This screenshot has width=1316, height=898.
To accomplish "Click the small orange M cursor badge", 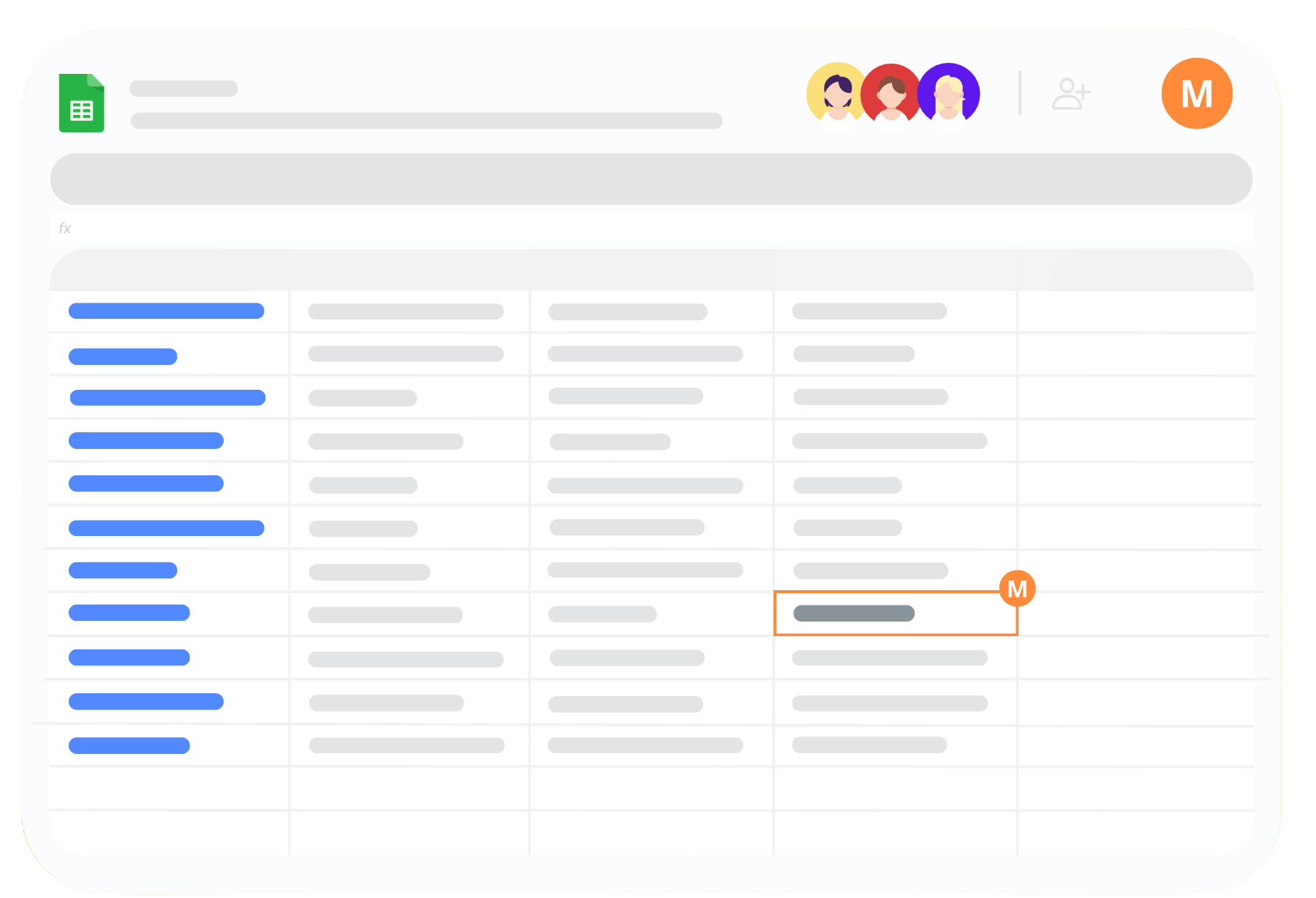I will click(1017, 589).
